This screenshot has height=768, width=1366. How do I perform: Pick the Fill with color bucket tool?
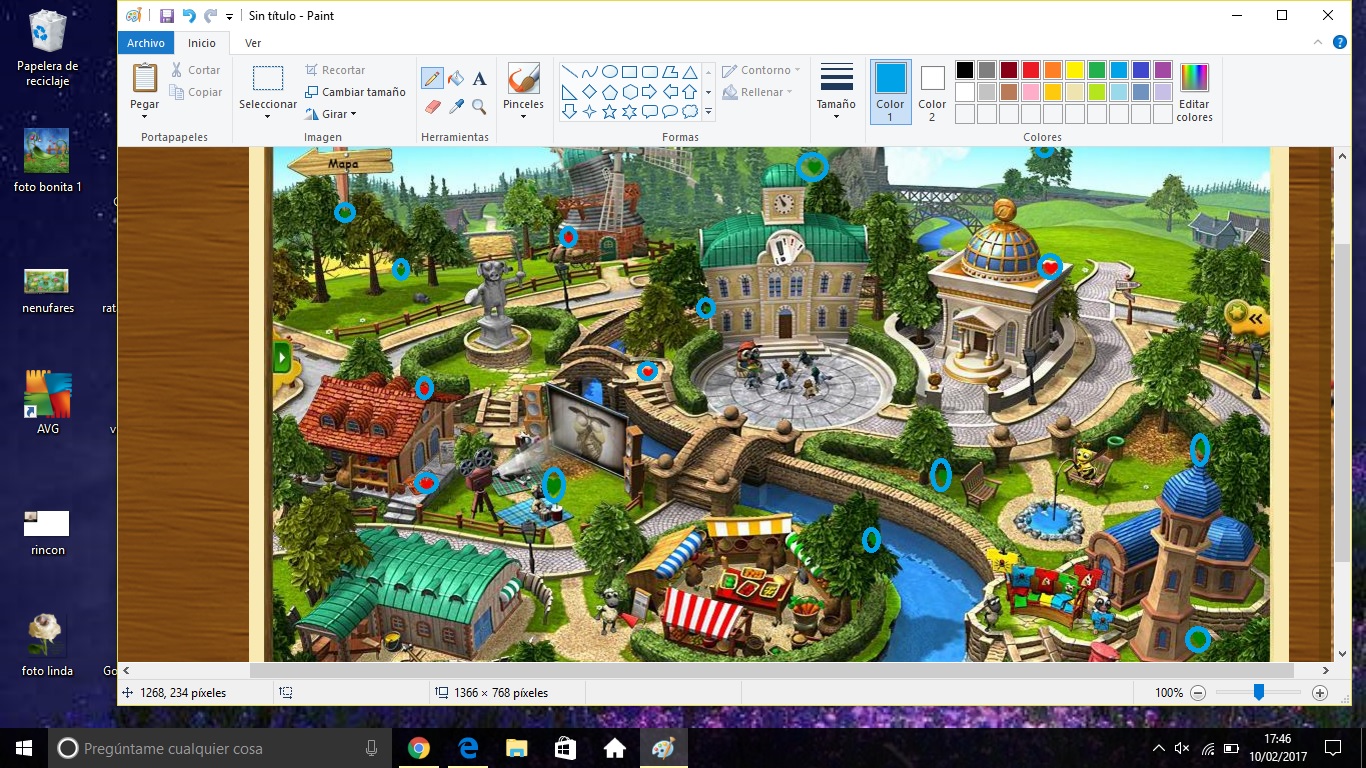(x=456, y=78)
